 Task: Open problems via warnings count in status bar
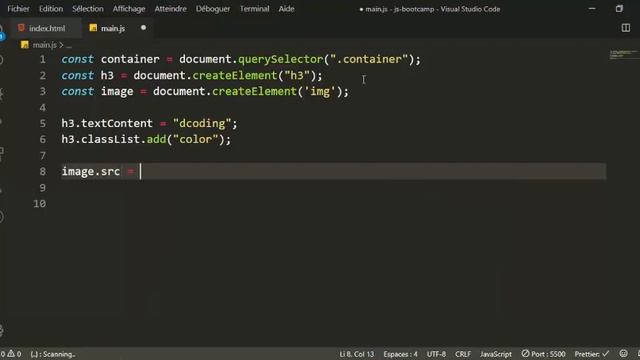pyautogui.click(x=11, y=354)
